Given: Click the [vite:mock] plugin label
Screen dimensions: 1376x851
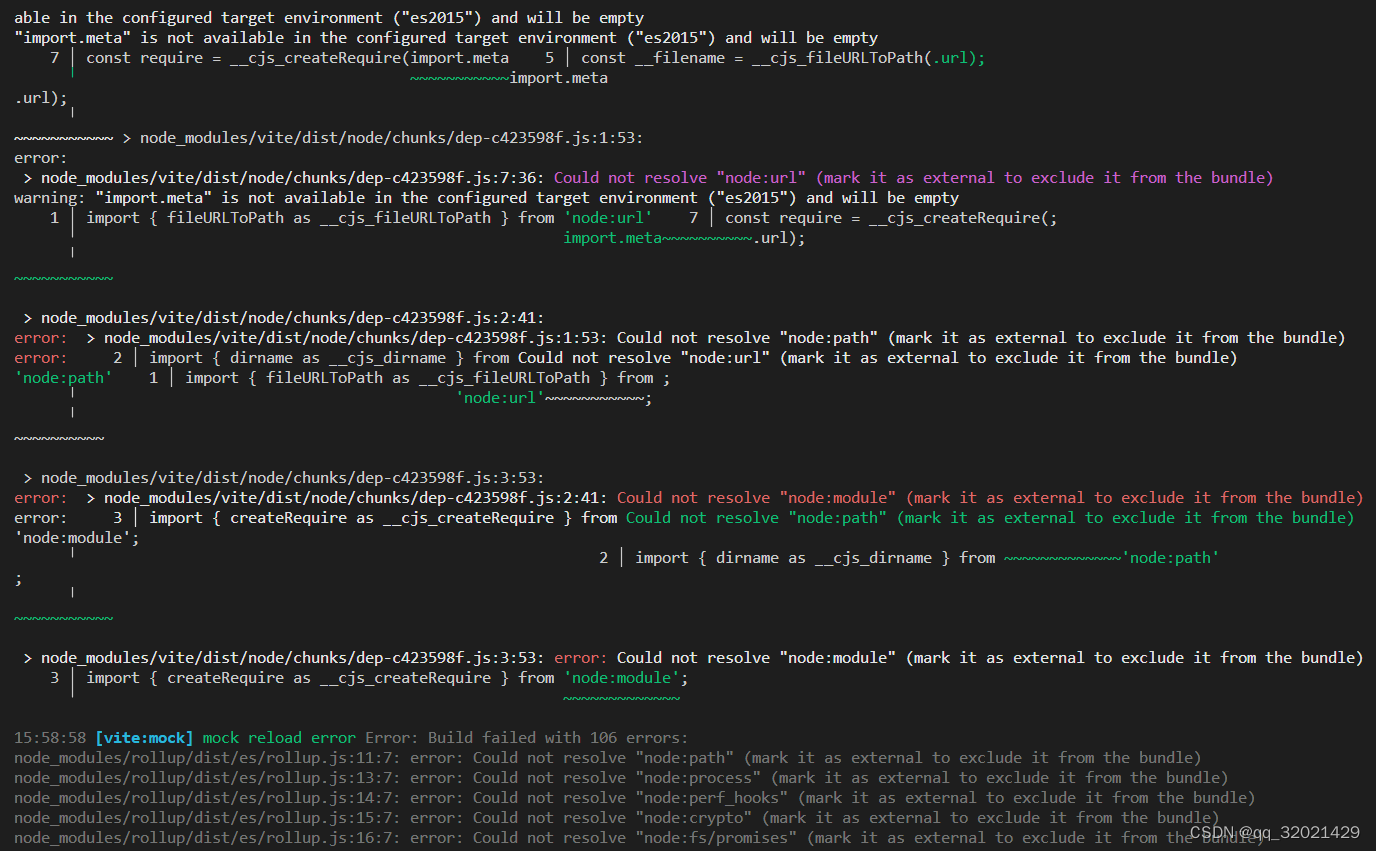Looking at the screenshot, I should point(144,737).
